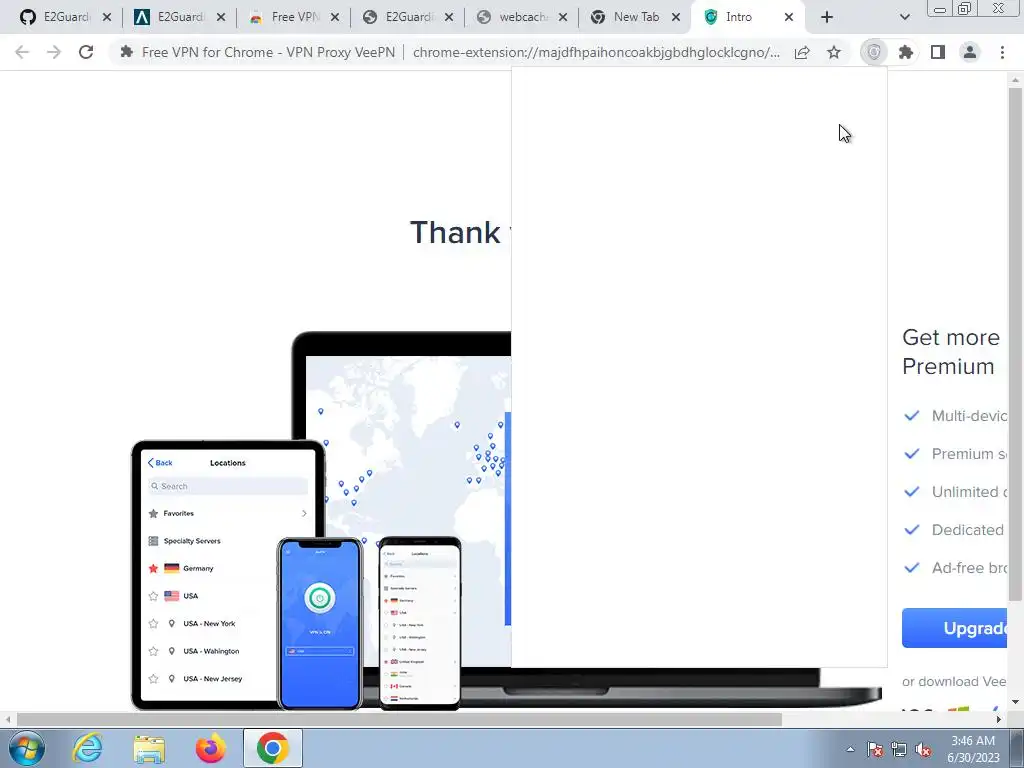
Task: Click the Chrome taskbar icon
Action: [x=273, y=748]
